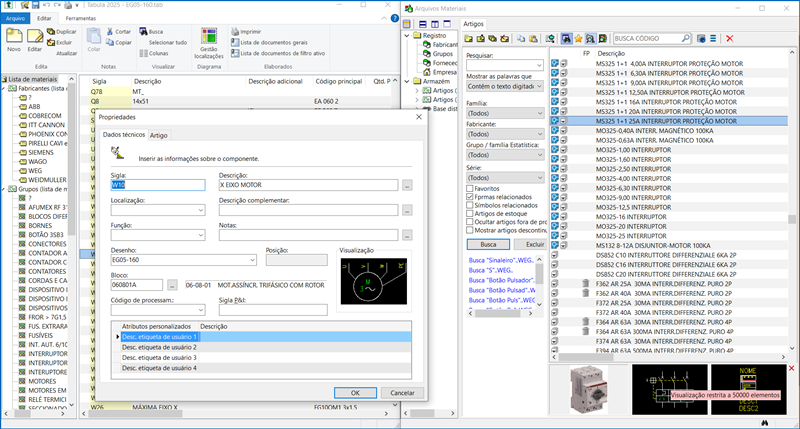Screen dimensions: 800x429
Task: Click the Busca button in the search panel
Action: coord(488,244)
